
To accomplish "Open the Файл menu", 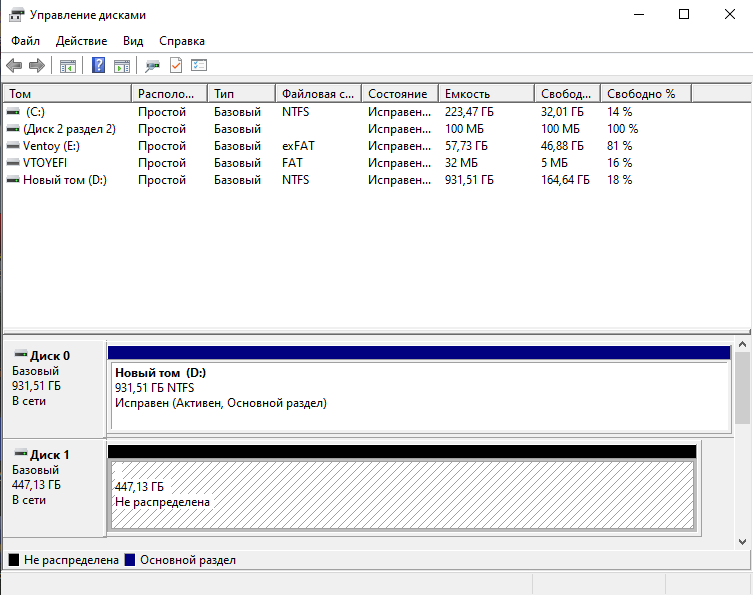I will click(26, 41).
